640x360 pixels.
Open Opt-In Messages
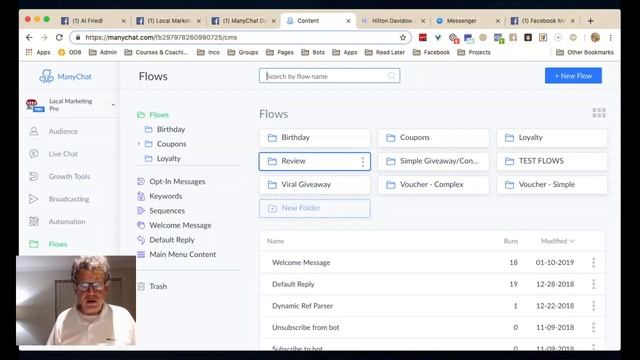[177, 181]
